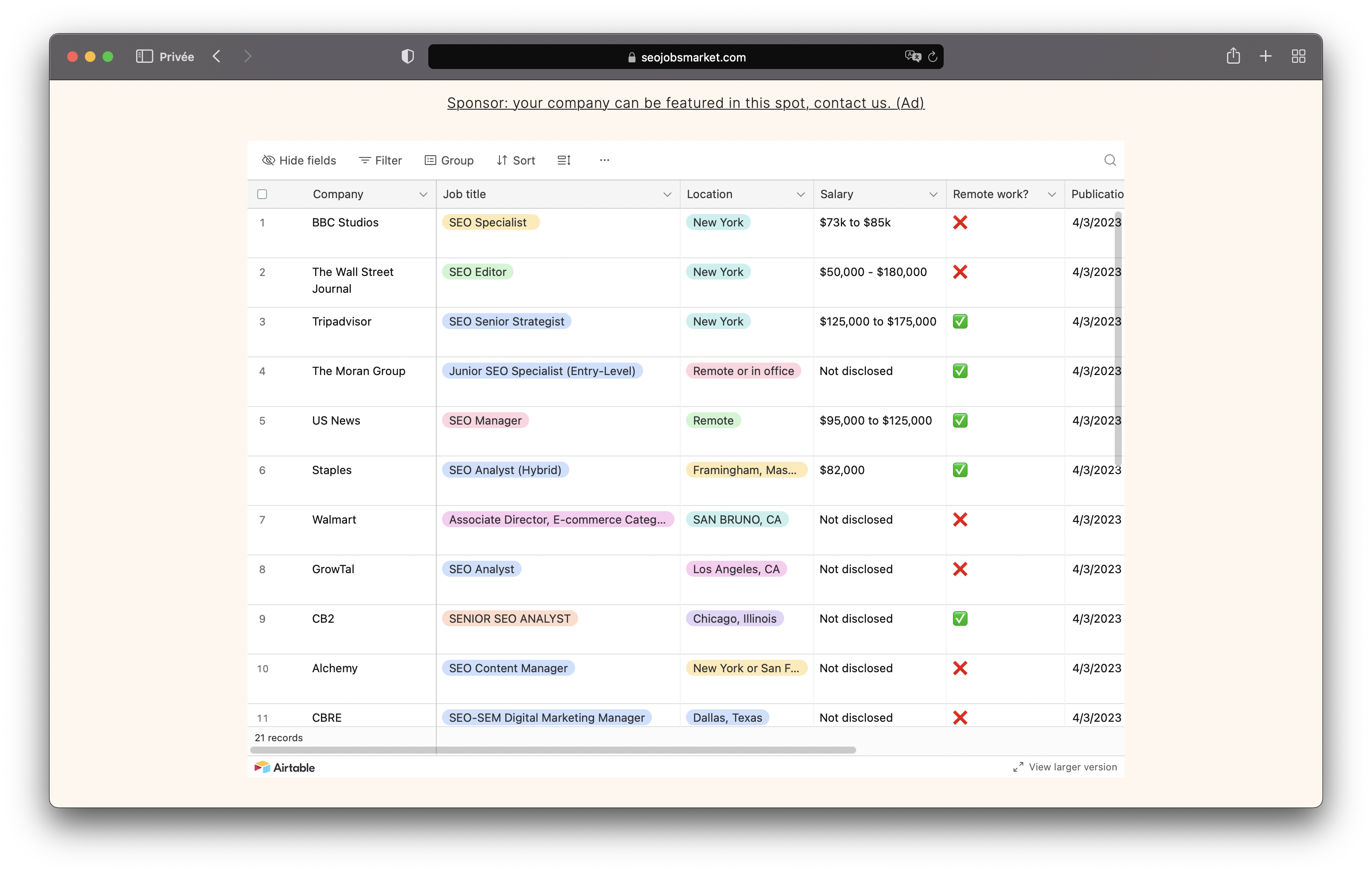
Task: Go forward with the browser forward arrow
Action: click(x=247, y=57)
